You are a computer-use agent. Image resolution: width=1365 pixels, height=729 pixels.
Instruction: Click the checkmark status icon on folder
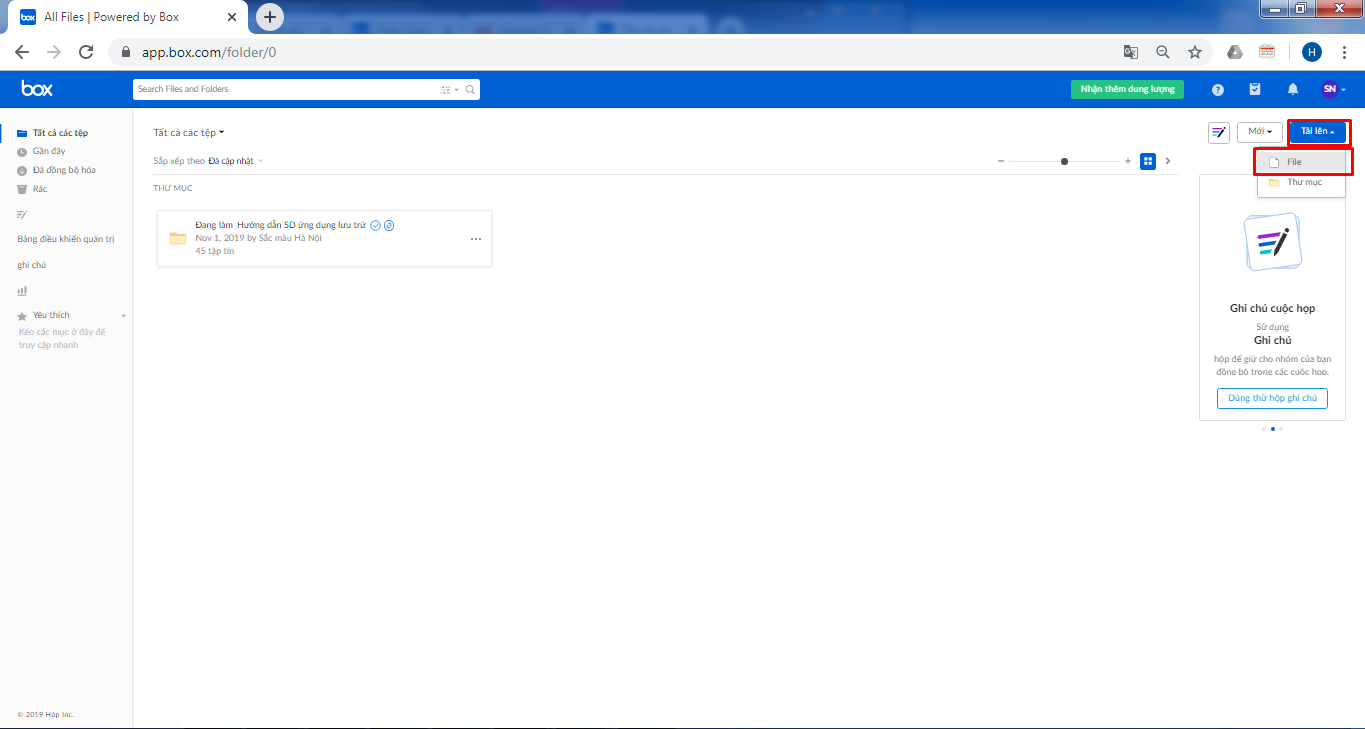pyautogui.click(x=375, y=226)
